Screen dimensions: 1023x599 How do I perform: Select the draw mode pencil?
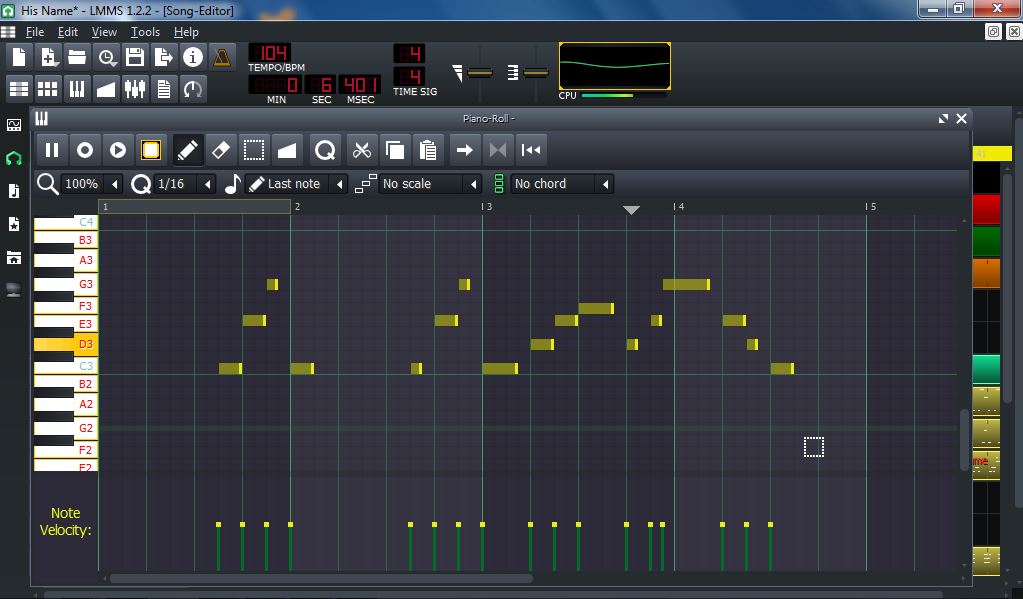[x=187, y=150]
